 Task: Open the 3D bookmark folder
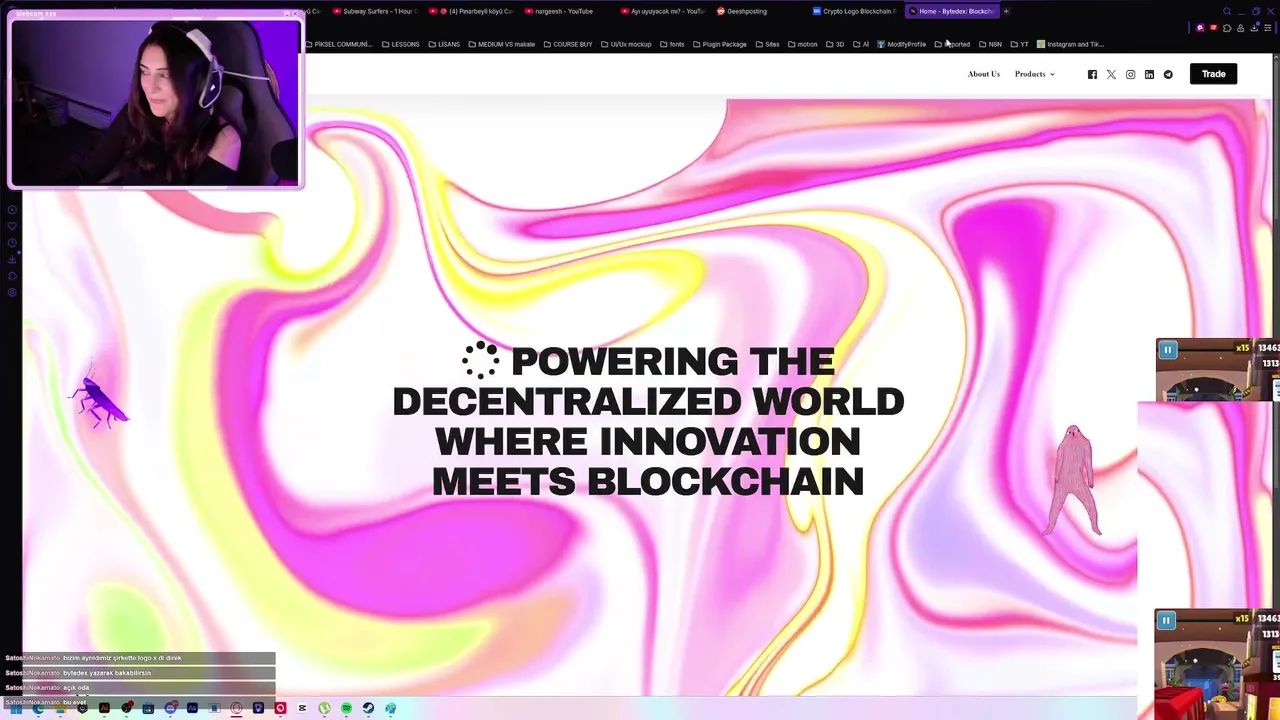pos(834,44)
